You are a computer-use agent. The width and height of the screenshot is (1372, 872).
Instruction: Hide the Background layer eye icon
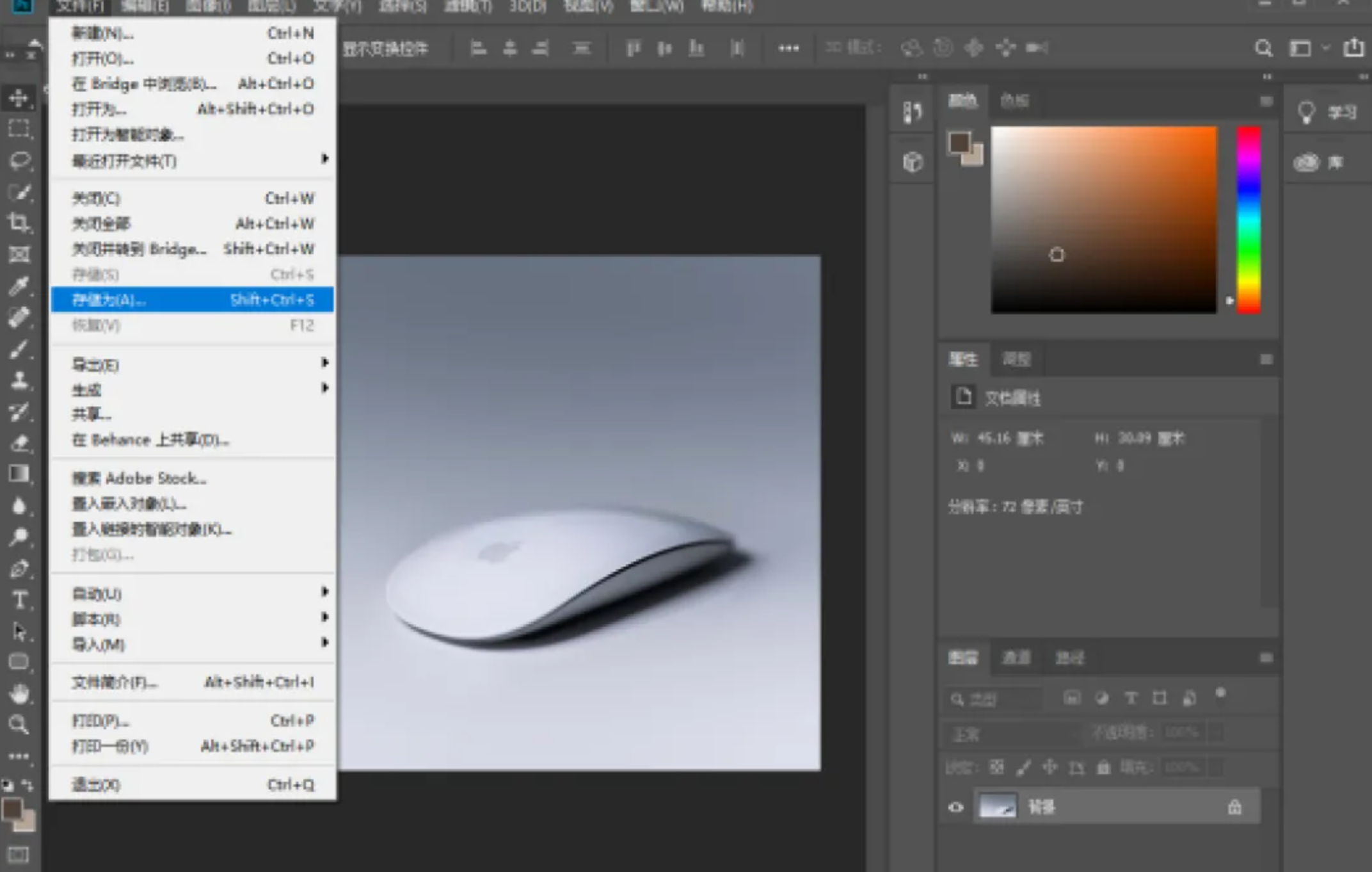pyautogui.click(x=956, y=807)
